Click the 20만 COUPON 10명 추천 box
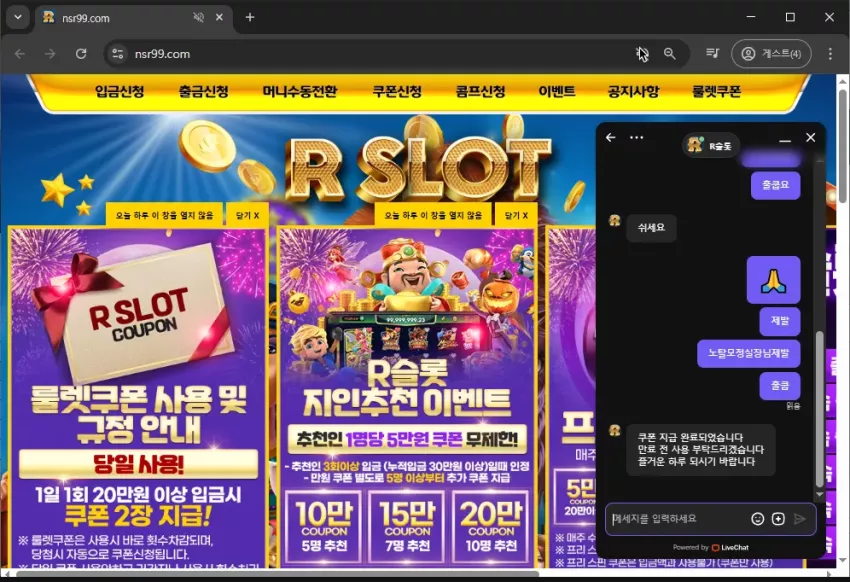The width and height of the screenshot is (850, 582). tap(491, 526)
